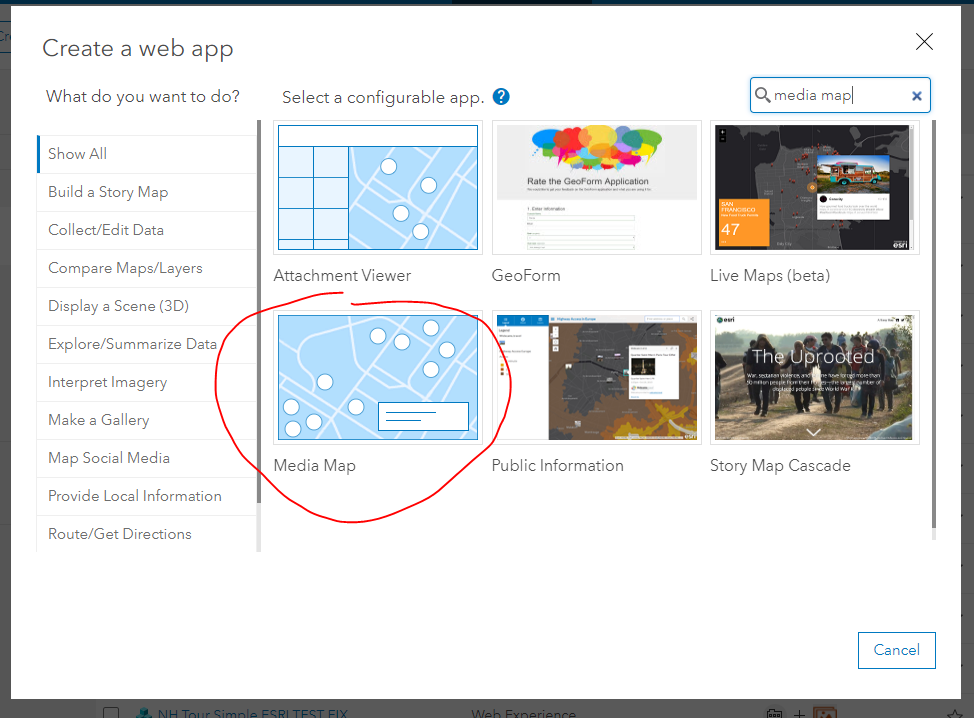This screenshot has width=974, height=718.
Task: Open the configurable app help icon
Action: (x=501, y=97)
